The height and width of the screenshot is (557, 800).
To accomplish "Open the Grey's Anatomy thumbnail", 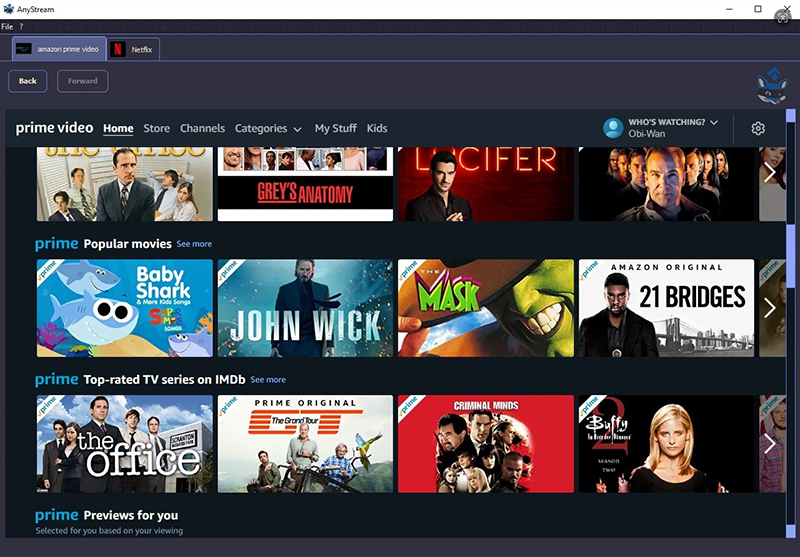I will coord(305,184).
